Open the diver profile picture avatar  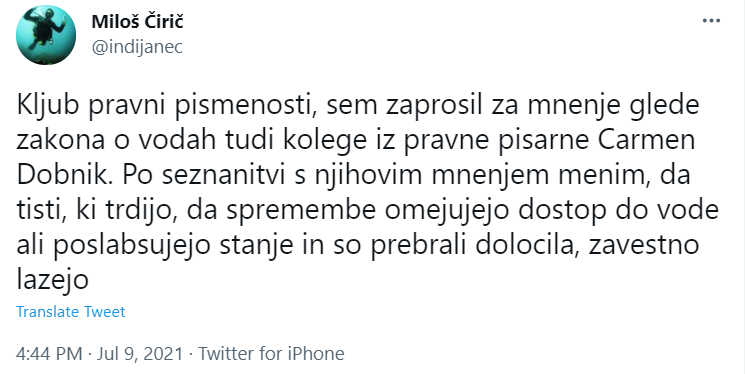(x=46, y=35)
